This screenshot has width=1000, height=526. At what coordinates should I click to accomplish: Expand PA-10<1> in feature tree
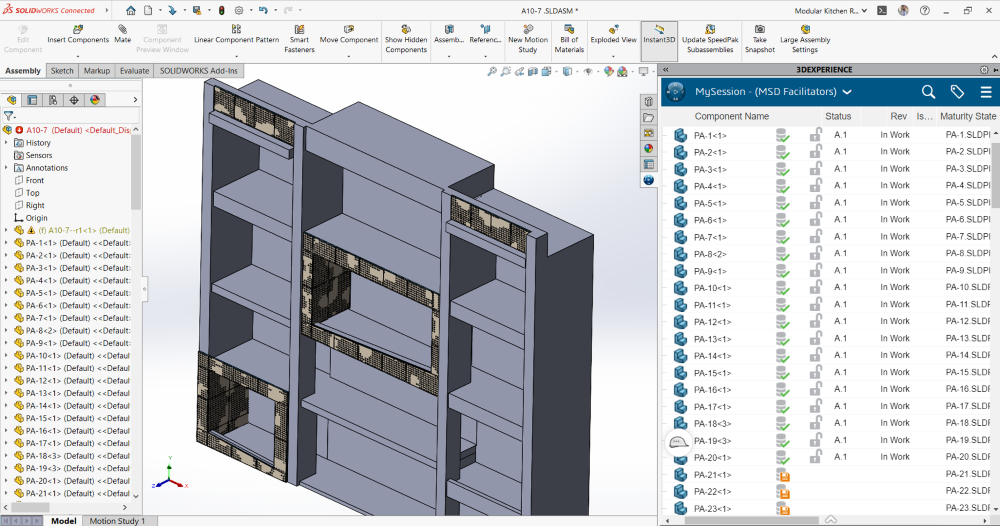point(6,356)
